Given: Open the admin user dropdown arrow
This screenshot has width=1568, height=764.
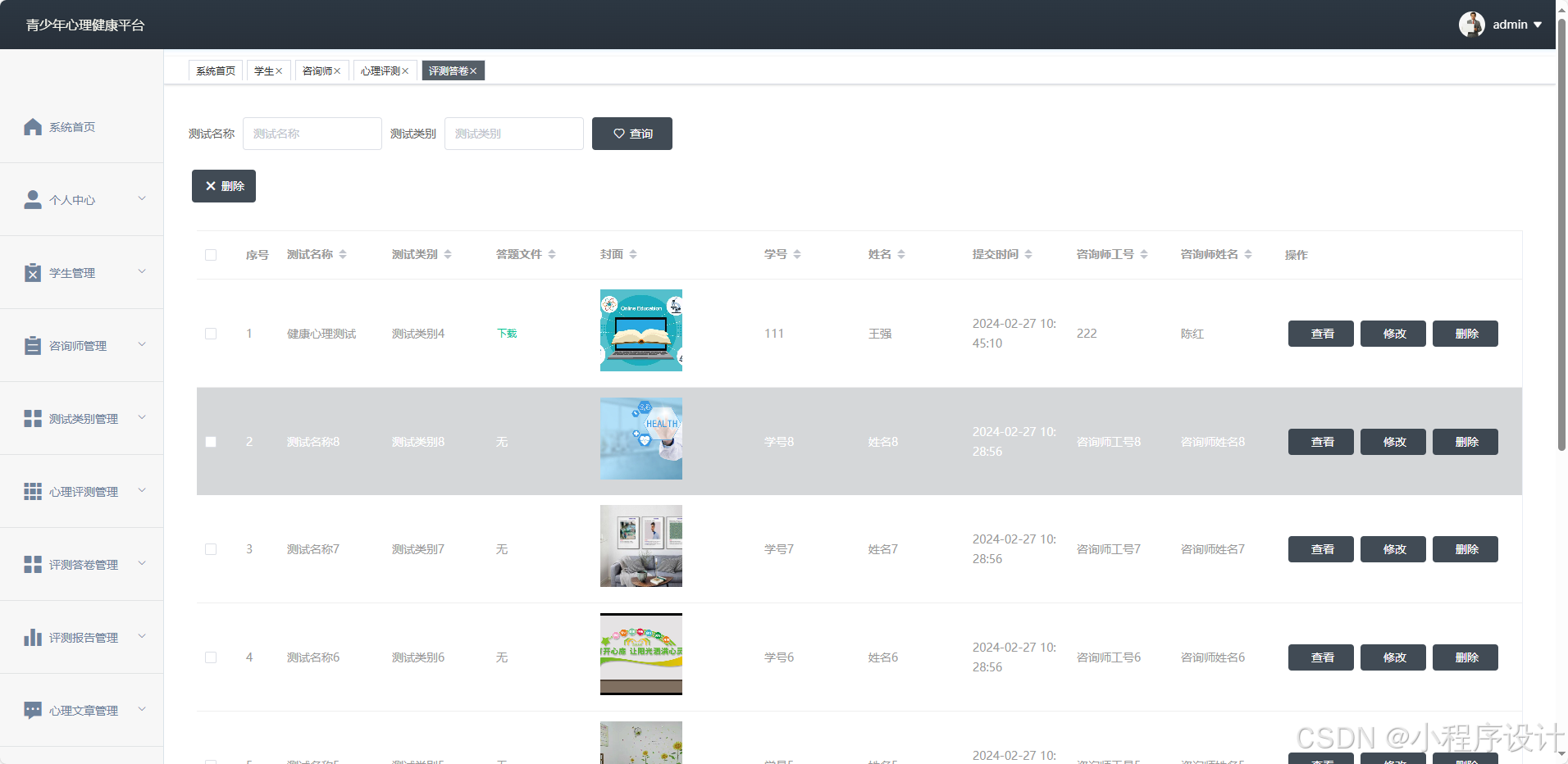Looking at the screenshot, I should pos(1538,25).
